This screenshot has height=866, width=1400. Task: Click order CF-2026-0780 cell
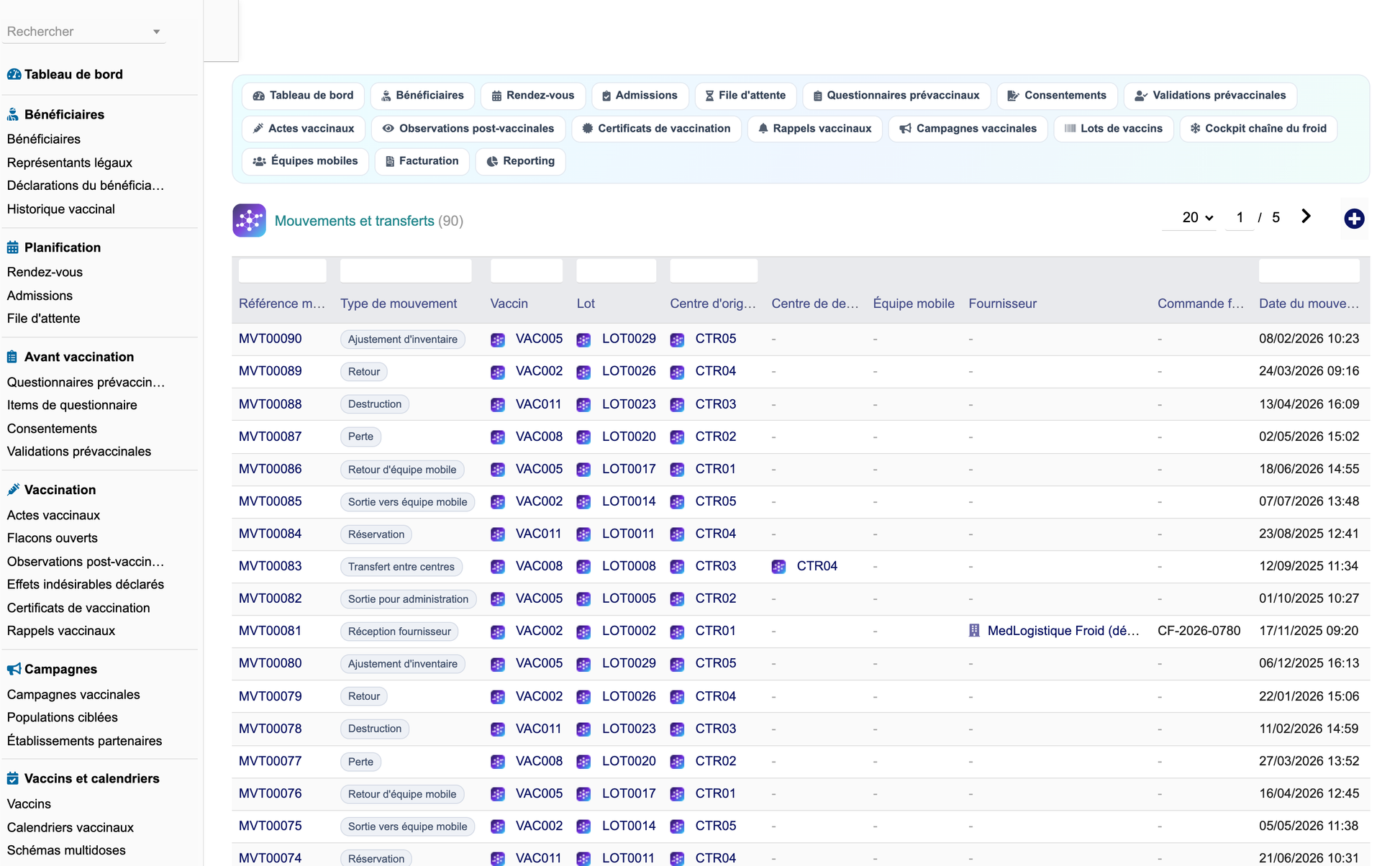(x=1199, y=631)
